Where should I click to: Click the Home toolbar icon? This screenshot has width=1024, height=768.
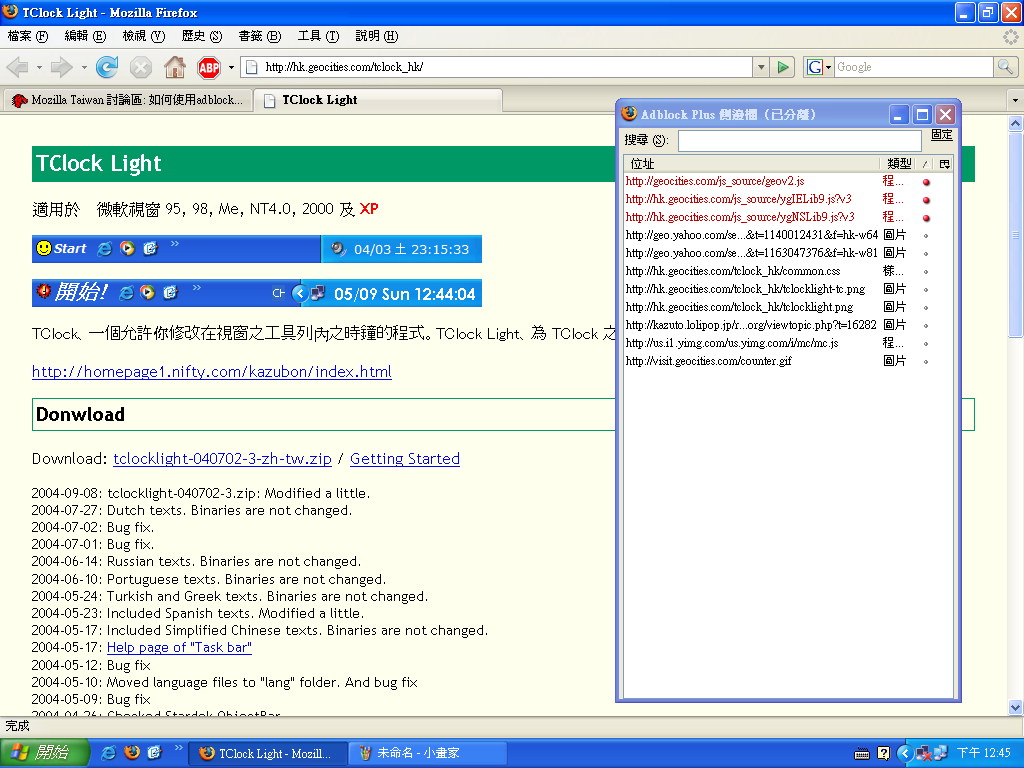(x=175, y=67)
